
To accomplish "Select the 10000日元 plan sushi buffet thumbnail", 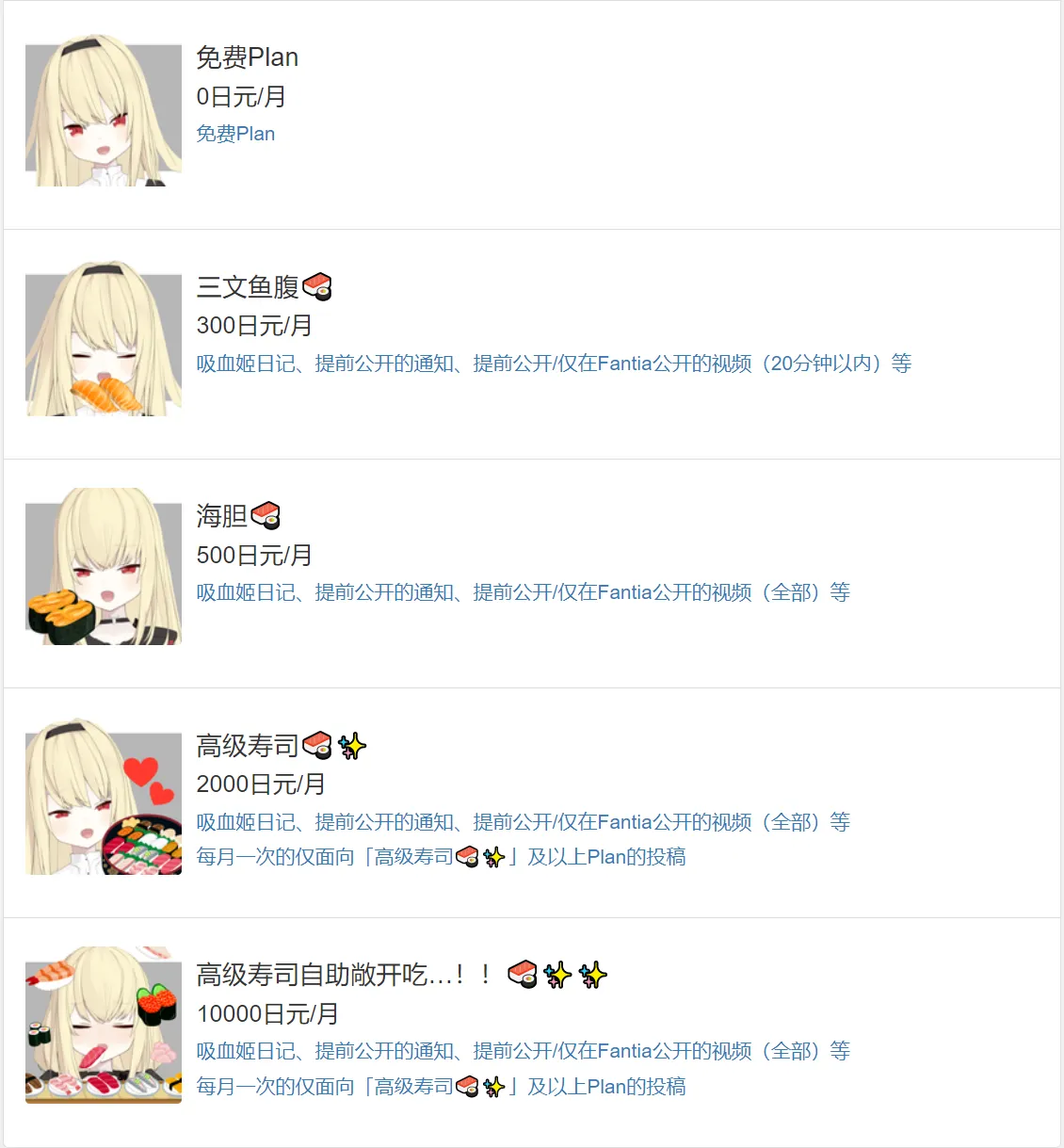I will [x=104, y=1025].
